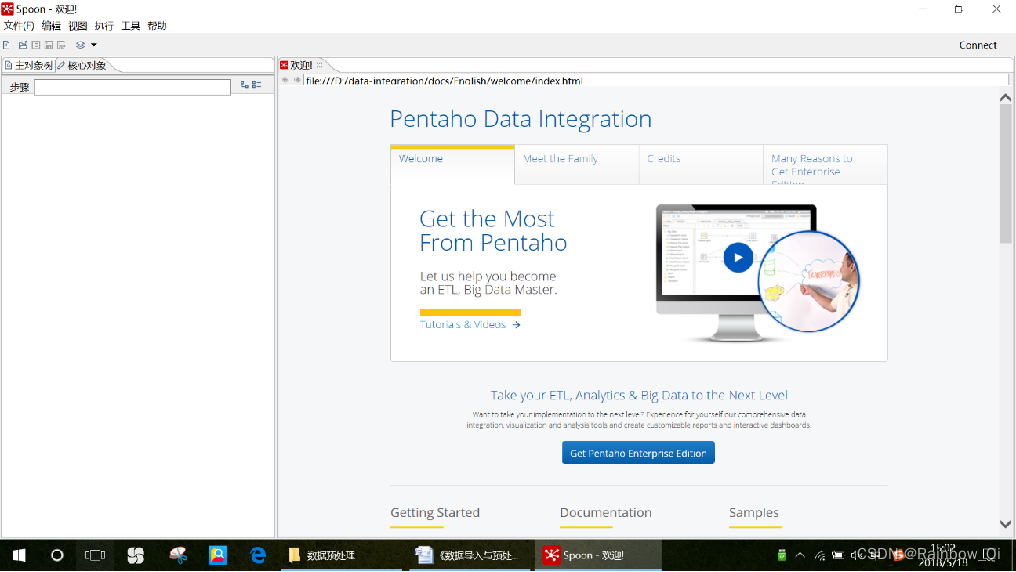Switch to the Word document taskbar item
Image resolution: width=1016 pixels, height=572 pixels.
[471, 555]
